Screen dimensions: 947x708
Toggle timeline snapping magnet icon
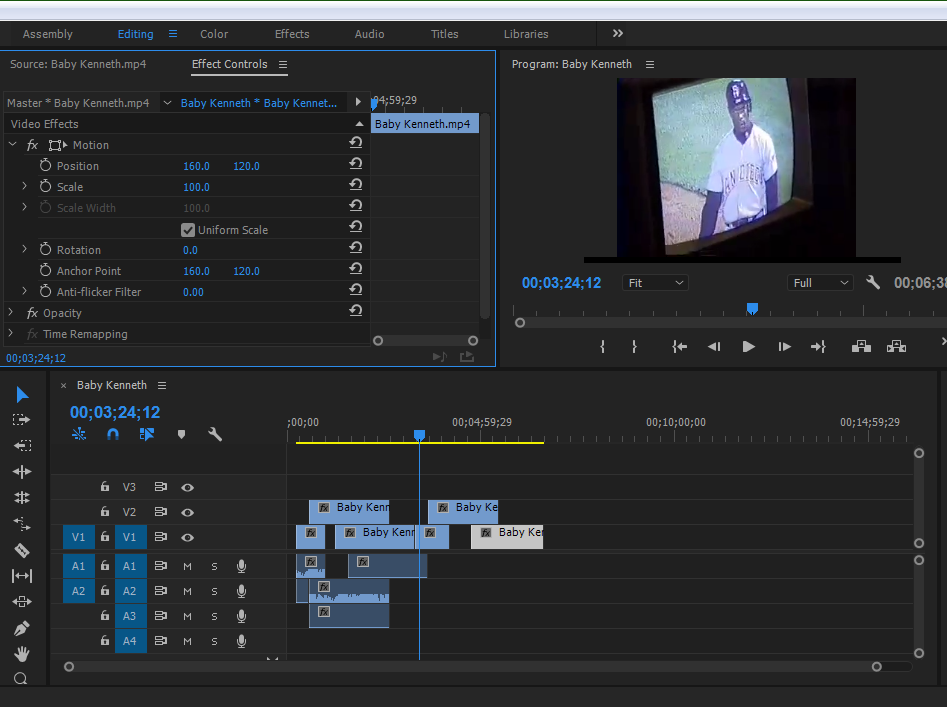tap(113, 434)
